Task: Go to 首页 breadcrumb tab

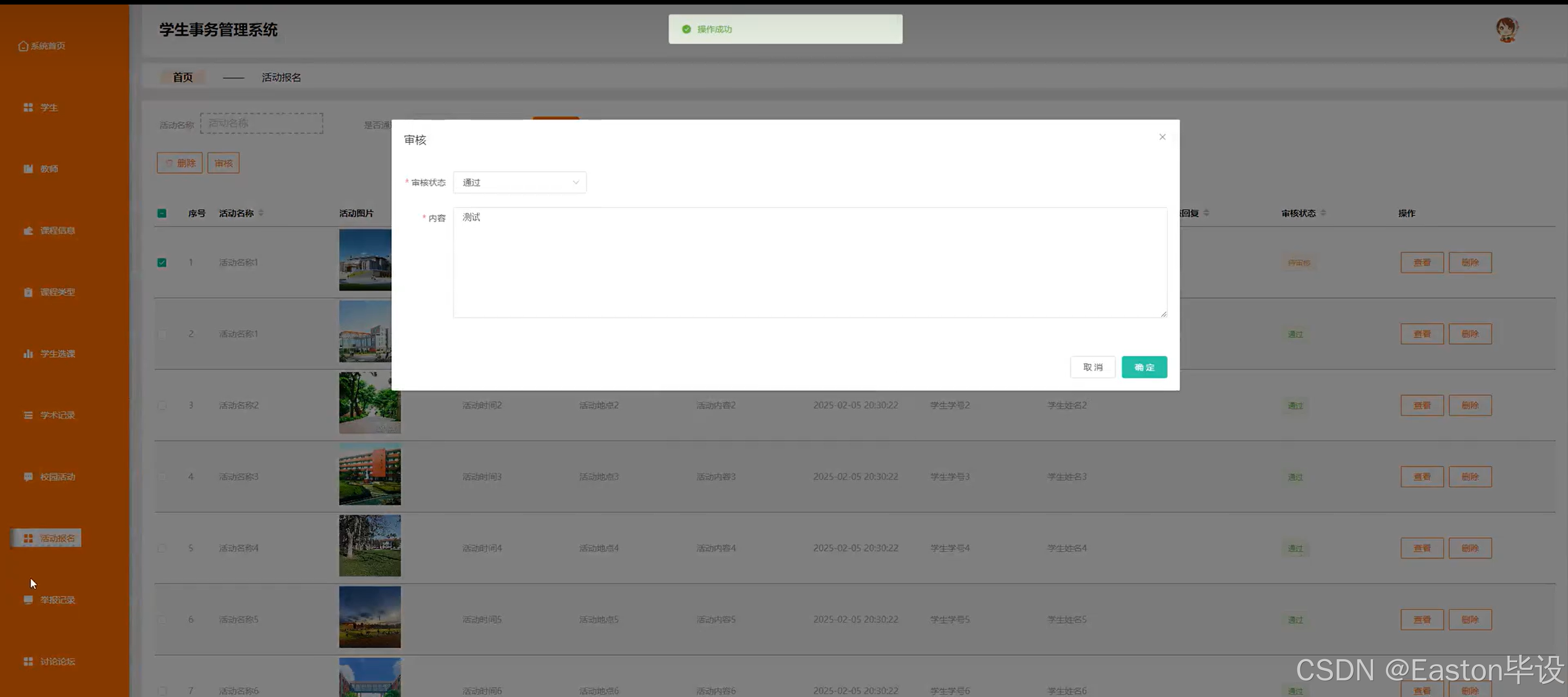Action: [x=183, y=77]
